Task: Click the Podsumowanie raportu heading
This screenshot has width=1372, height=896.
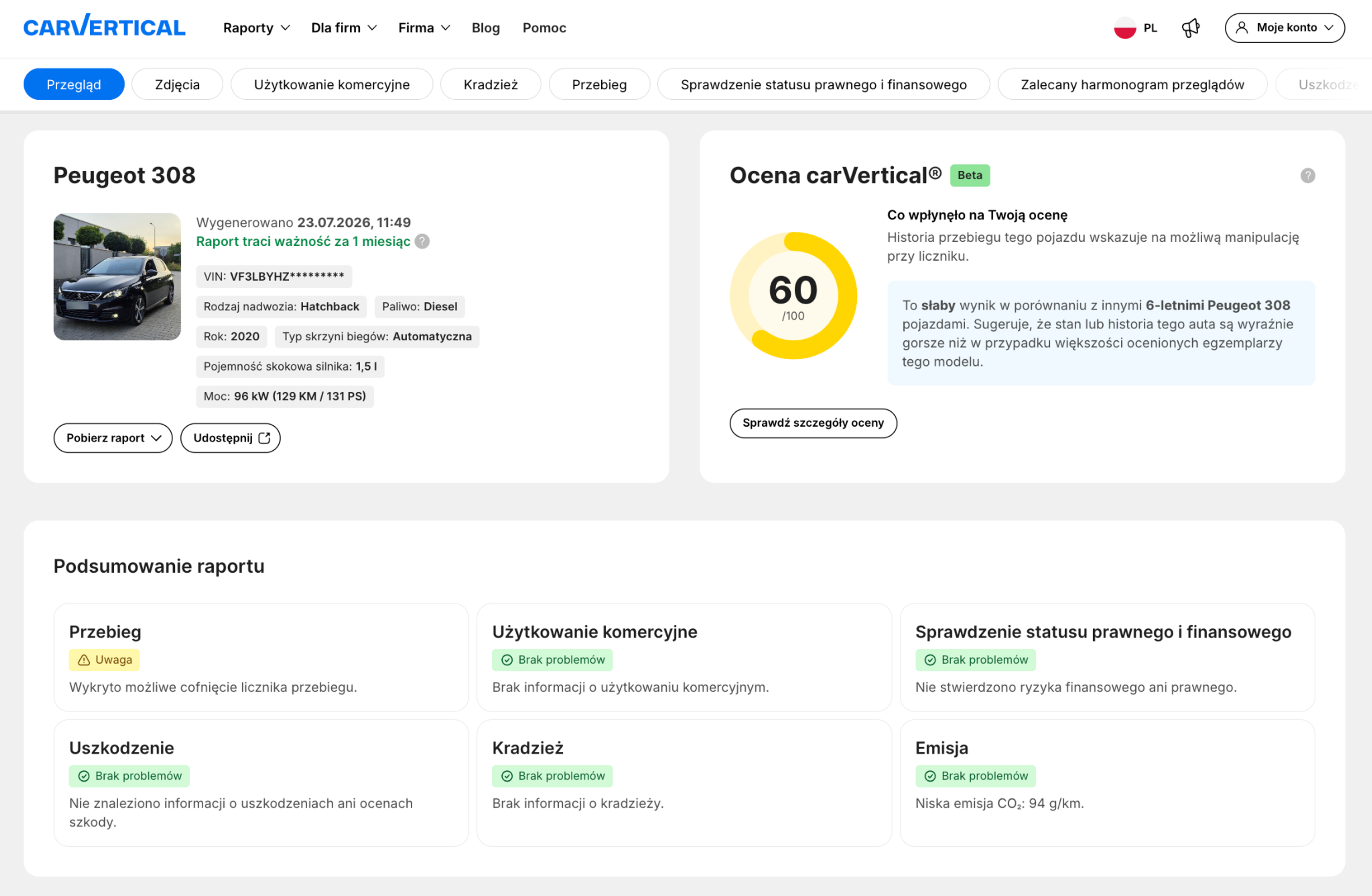Action: coord(159,566)
